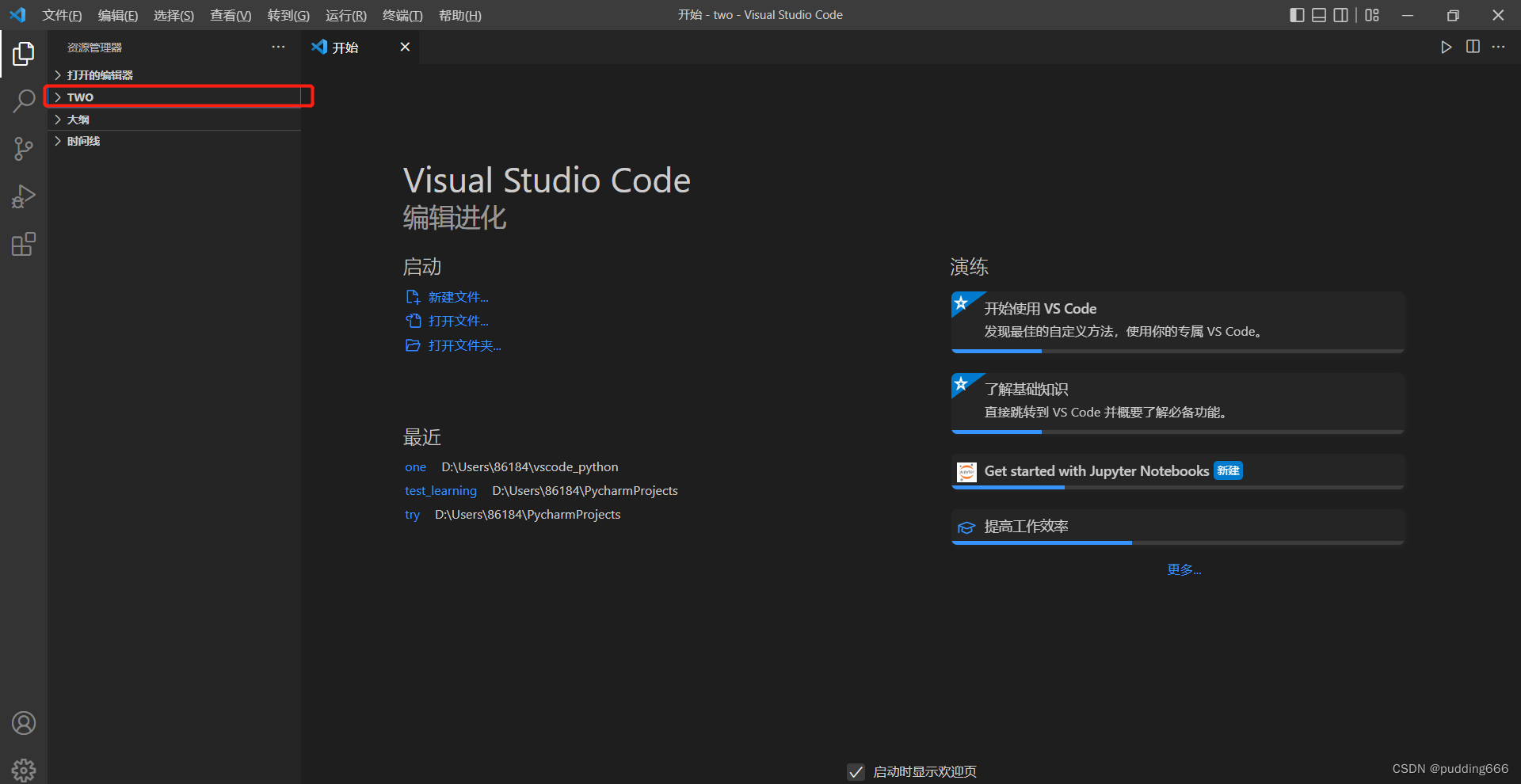Expand the 打开的编辑器 section
Screen dimensions: 1521x784
tap(174, 75)
